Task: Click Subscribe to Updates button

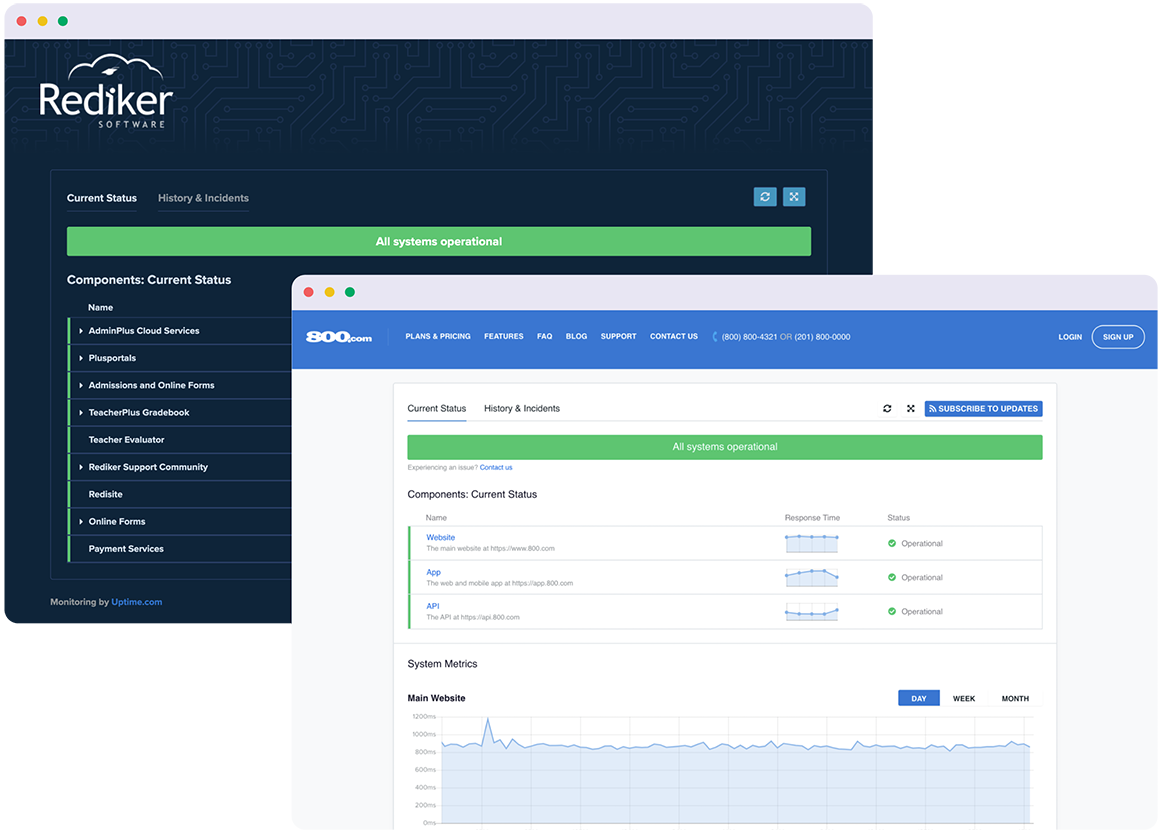Action: pos(983,408)
